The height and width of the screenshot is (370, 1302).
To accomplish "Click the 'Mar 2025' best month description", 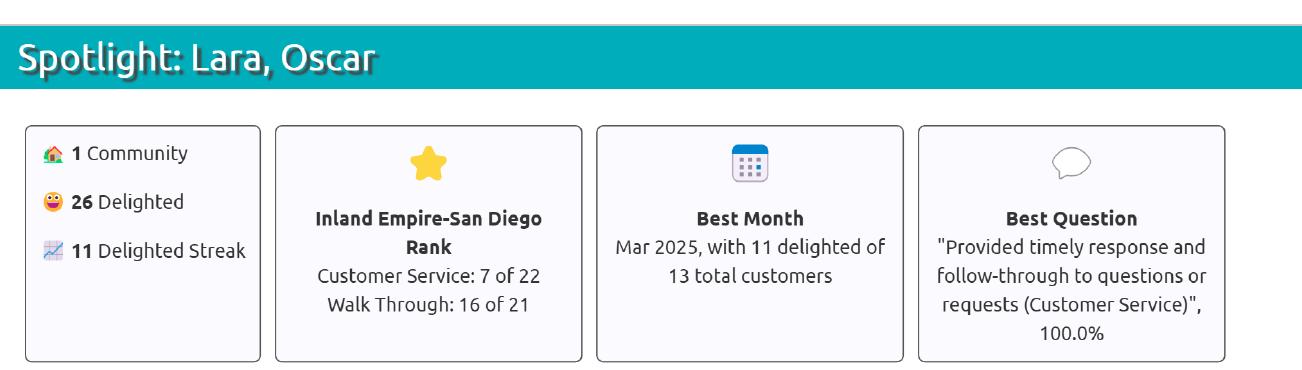I will click(x=750, y=261).
